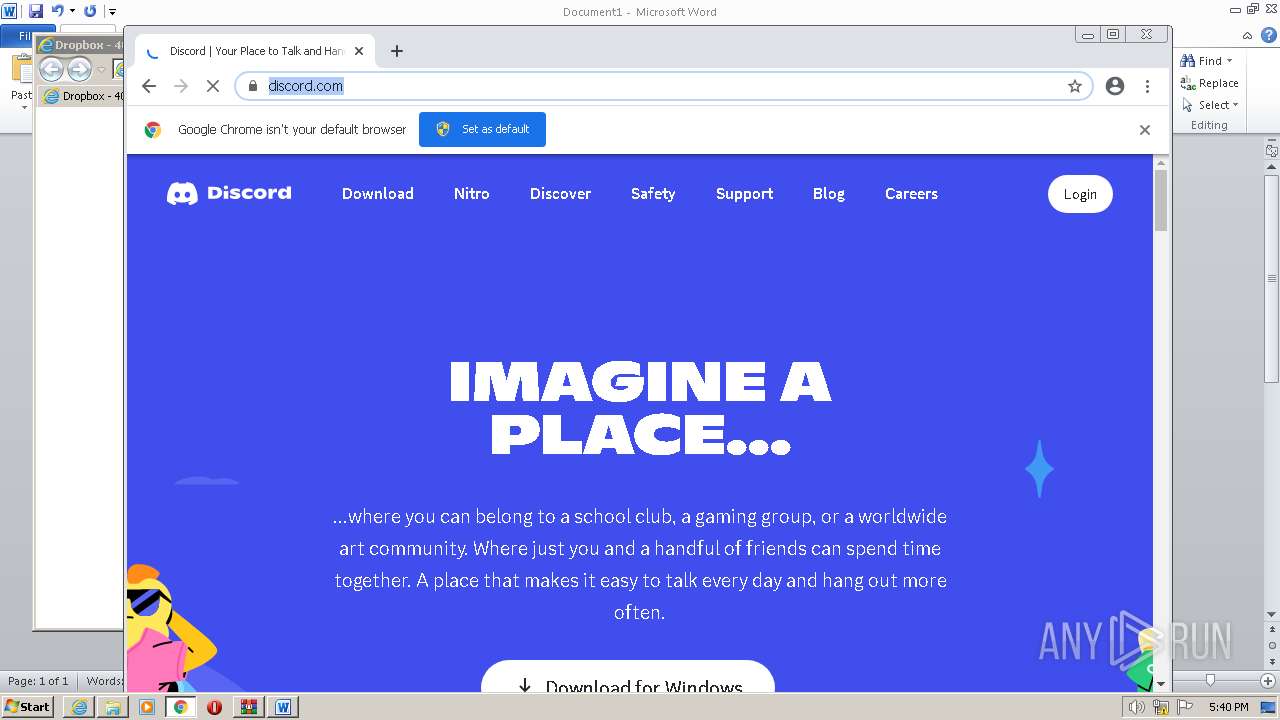Open the Opera icon on the taskbar
Image resolution: width=1280 pixels, height=720 pixels.
(x=214, y=707)
